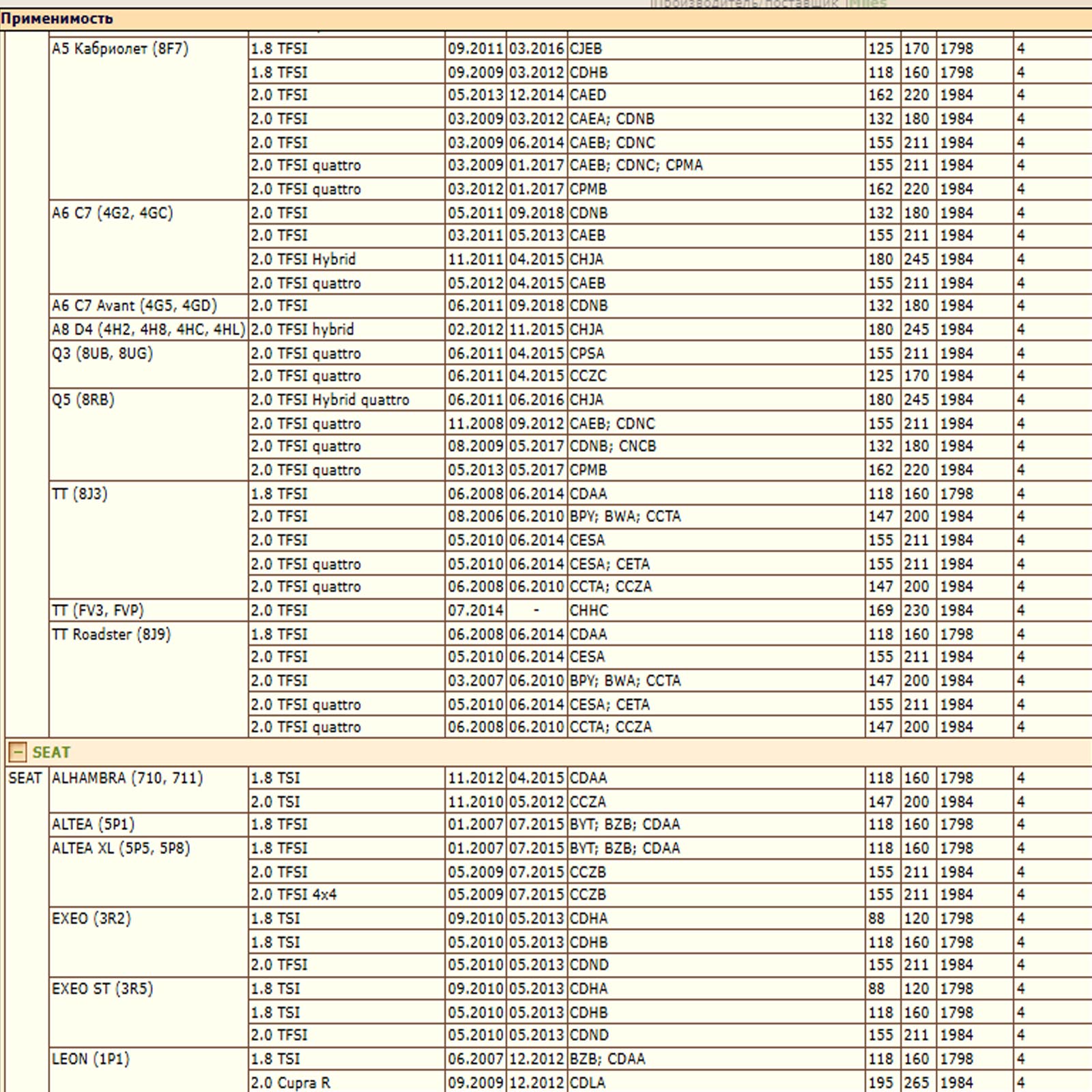This screenshot has width=1092, height=1092.
Task: Click the 2.0 TFSI Hybrid quattro cell
Action: pyautogui.click(x=330, y=400)
